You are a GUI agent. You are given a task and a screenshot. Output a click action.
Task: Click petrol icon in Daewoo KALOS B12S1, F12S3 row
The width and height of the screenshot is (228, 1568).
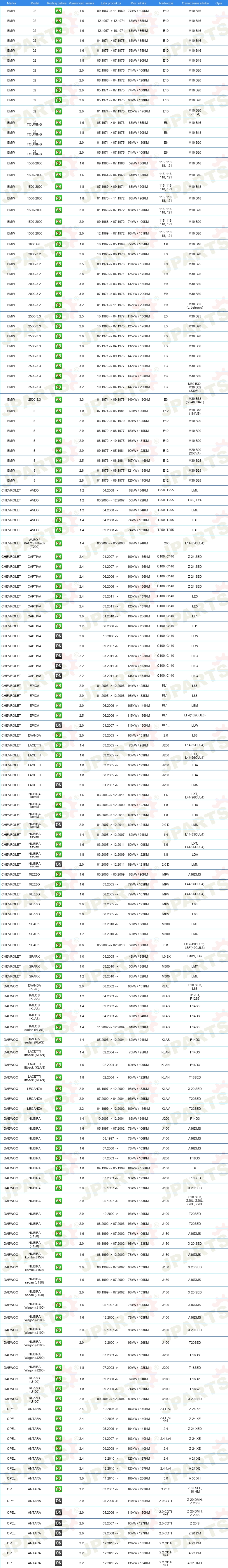58,996
